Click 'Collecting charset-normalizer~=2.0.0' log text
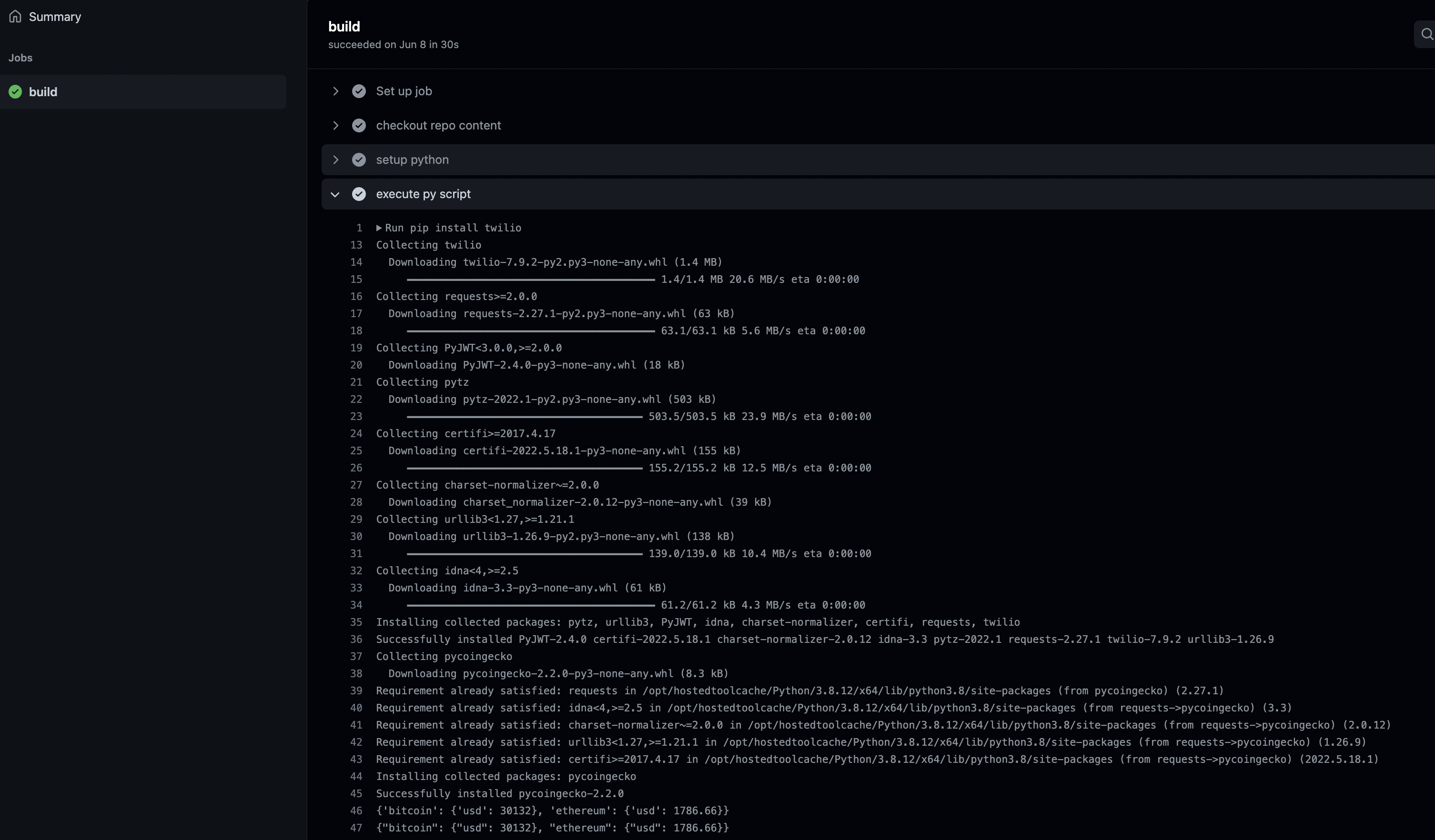The width and height of the screenshot is (1435, 840). 487,485
